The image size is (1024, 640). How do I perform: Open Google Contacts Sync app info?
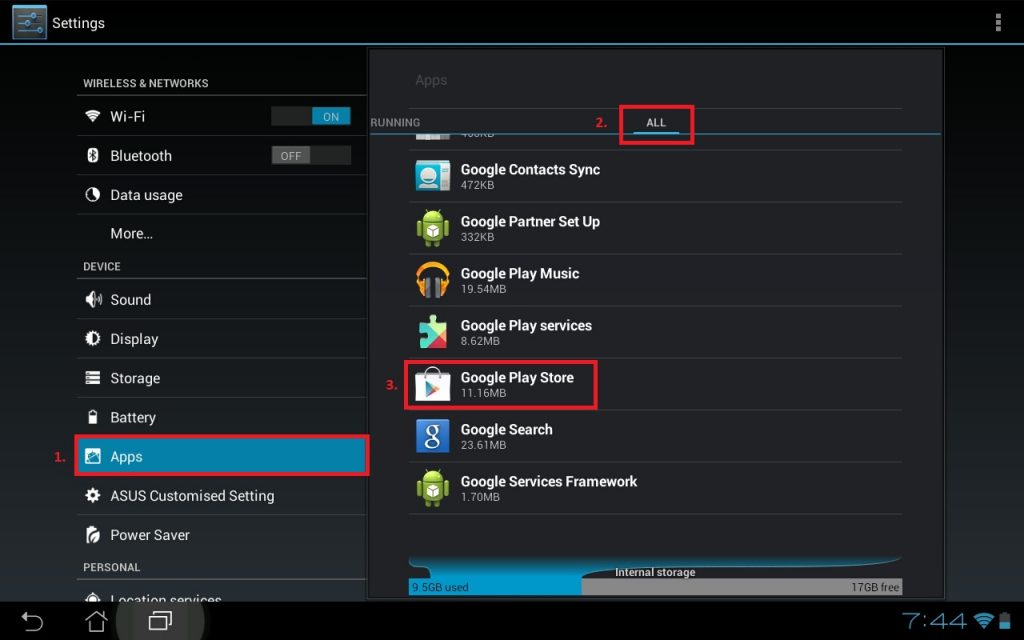(655, 176)
